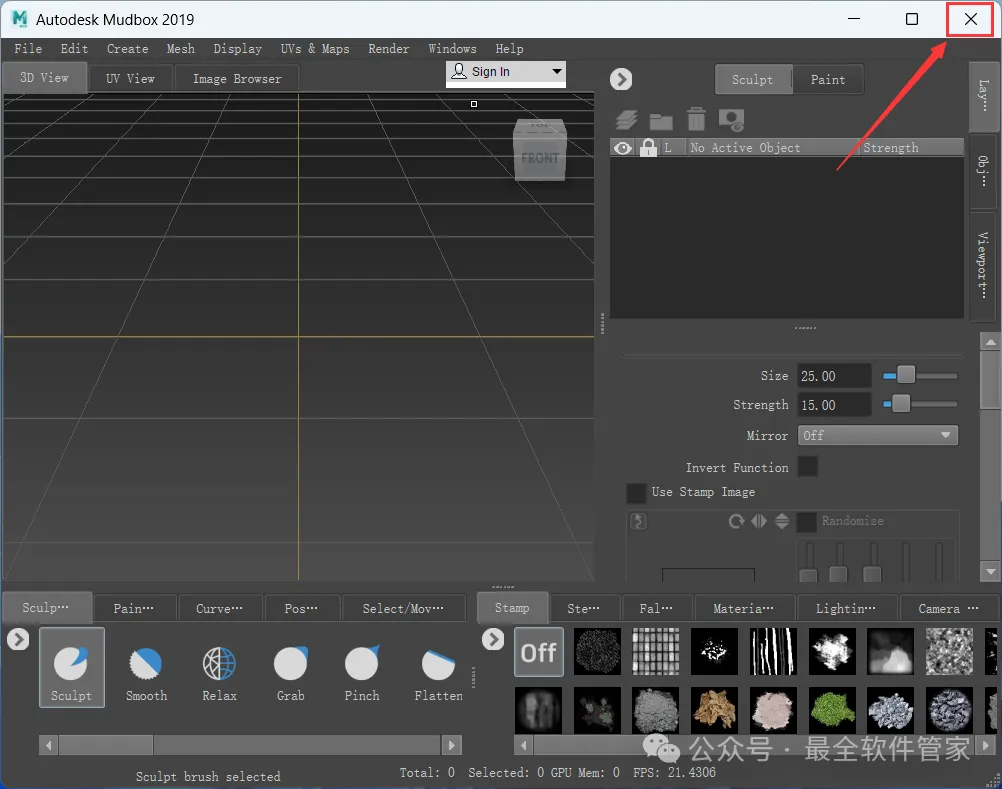Open the Curve tools tray tab
Image resolution: width=1002 pixels, height=789 pixels.
pyautogui.click(x=219, y=608)
